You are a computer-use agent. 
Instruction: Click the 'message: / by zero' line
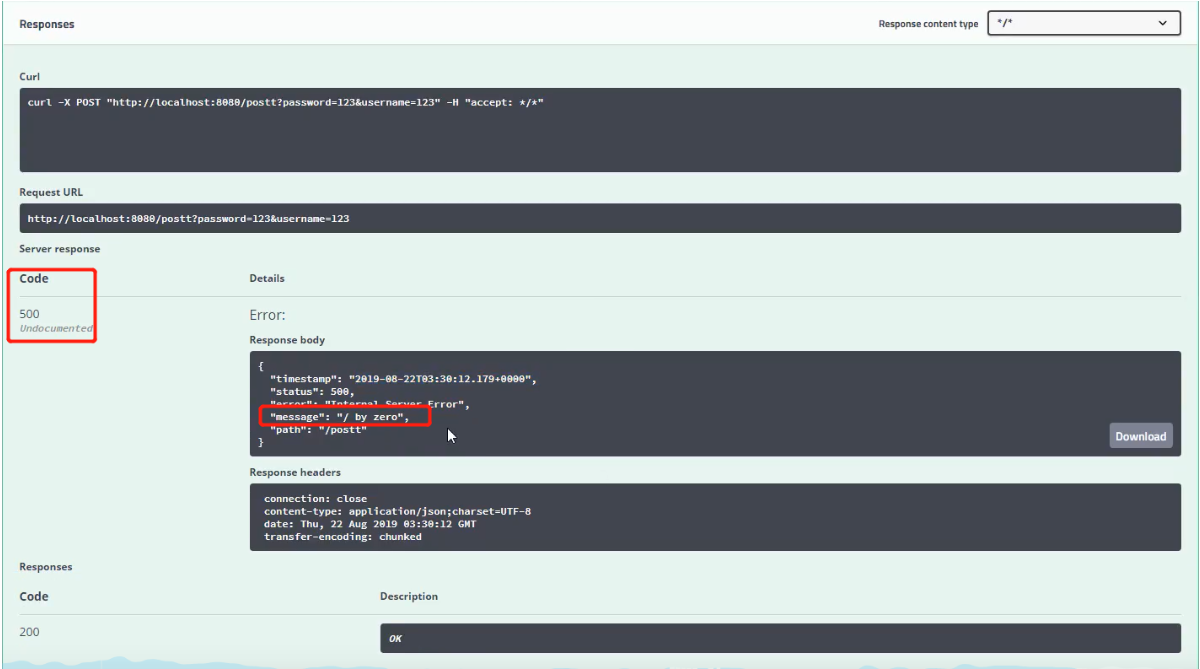pos(340,416)
